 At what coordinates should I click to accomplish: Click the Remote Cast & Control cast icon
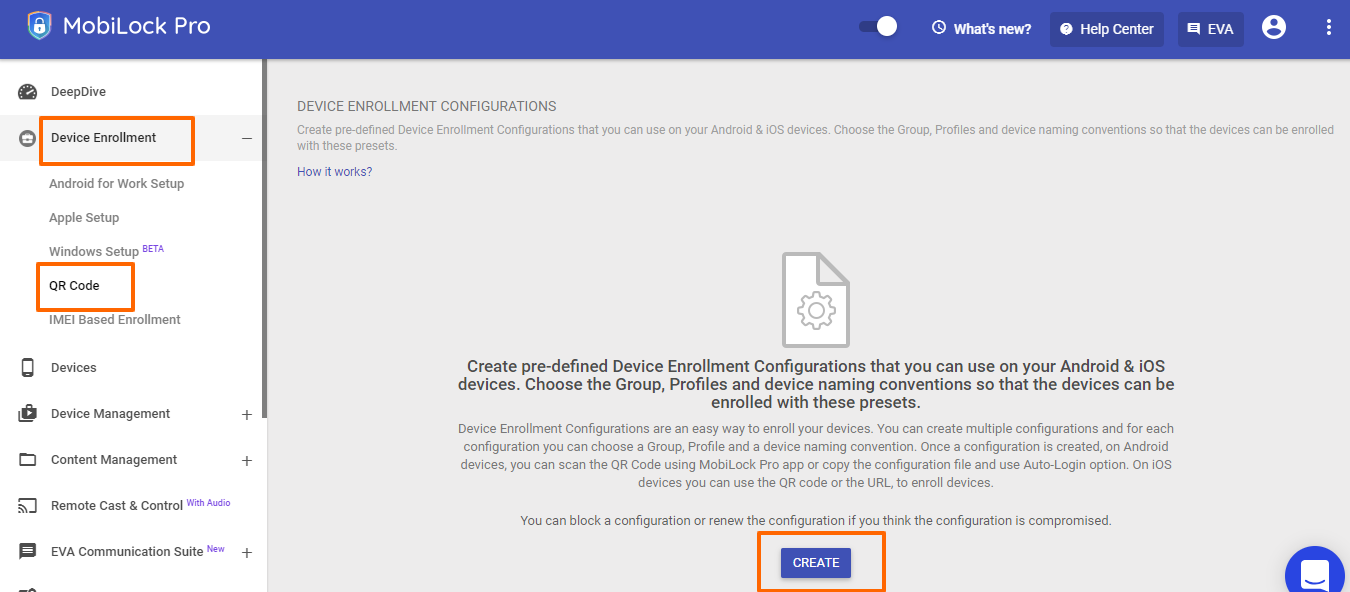pos(28,506)
